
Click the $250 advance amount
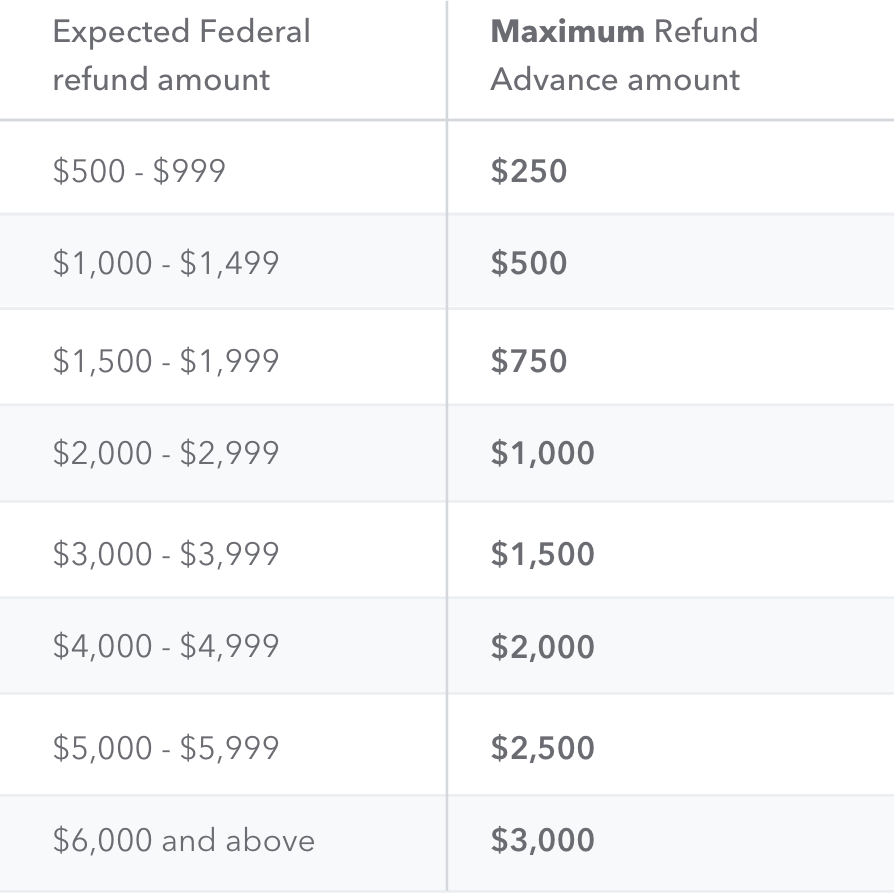[529, 170]
